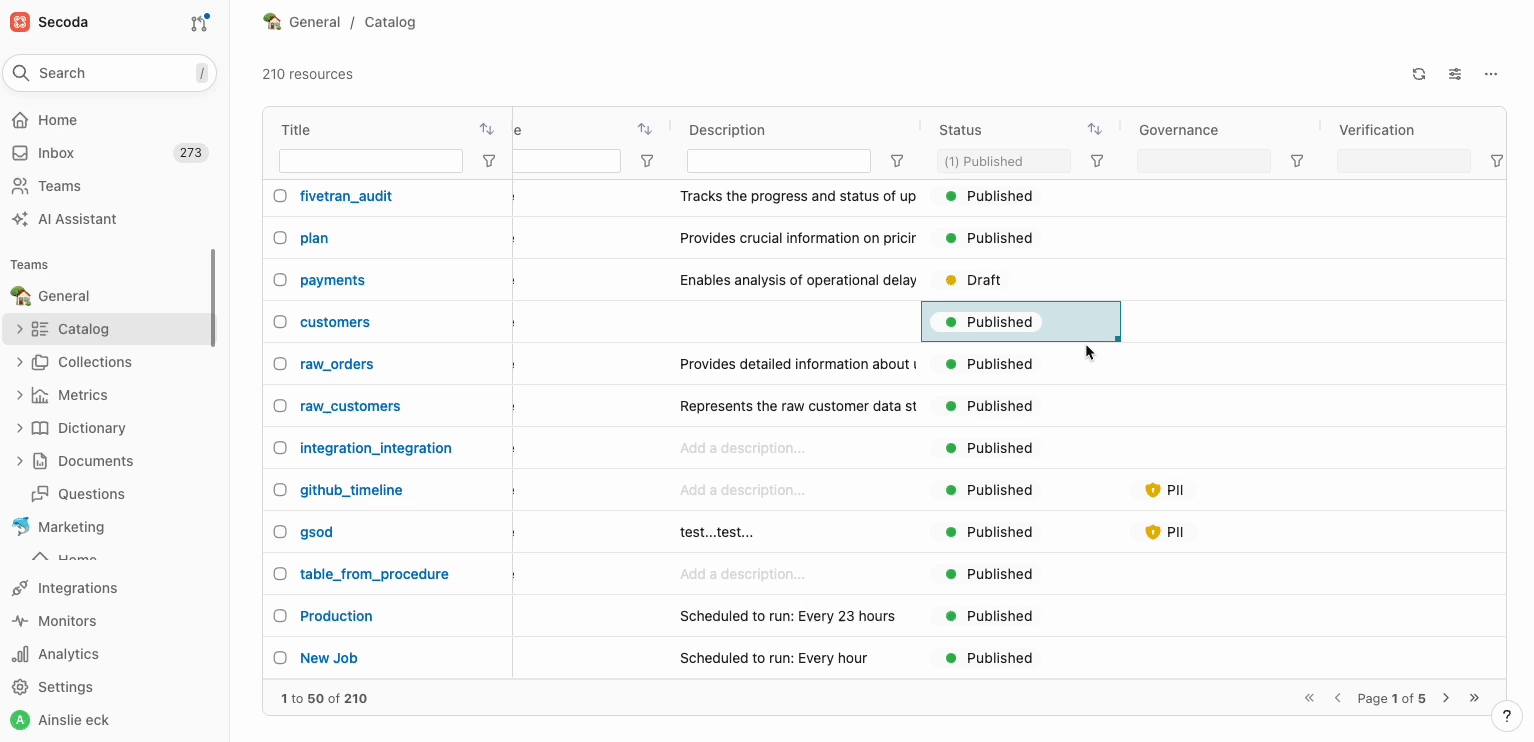
Task: Check the box for the payments row
Action: [x=280, y=280]
